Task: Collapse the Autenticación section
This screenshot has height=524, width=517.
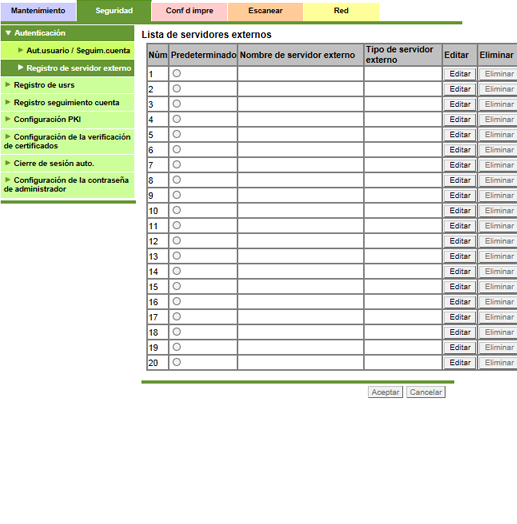Action: (68, 33)
